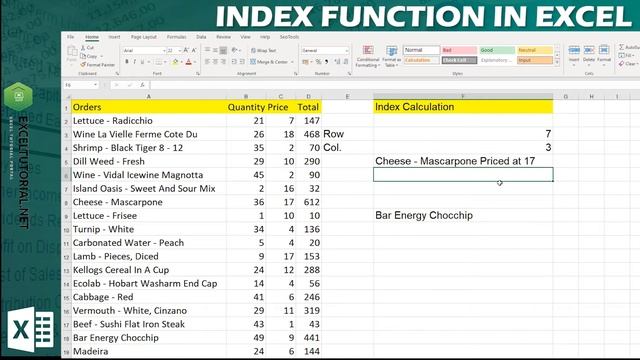Click the Comma Style icon
640x360 pixels.
(x=327, y=62)
